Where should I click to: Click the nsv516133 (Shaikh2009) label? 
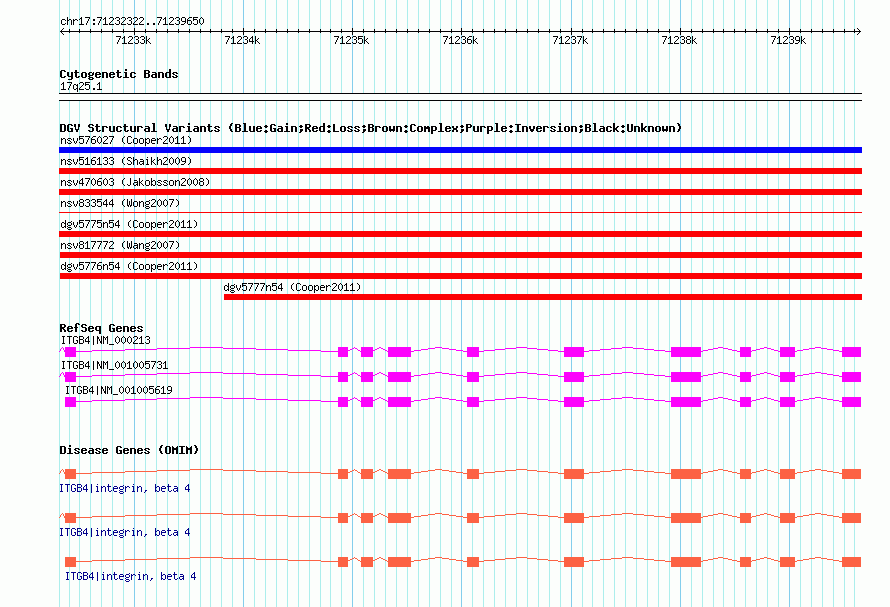(126, 161)
